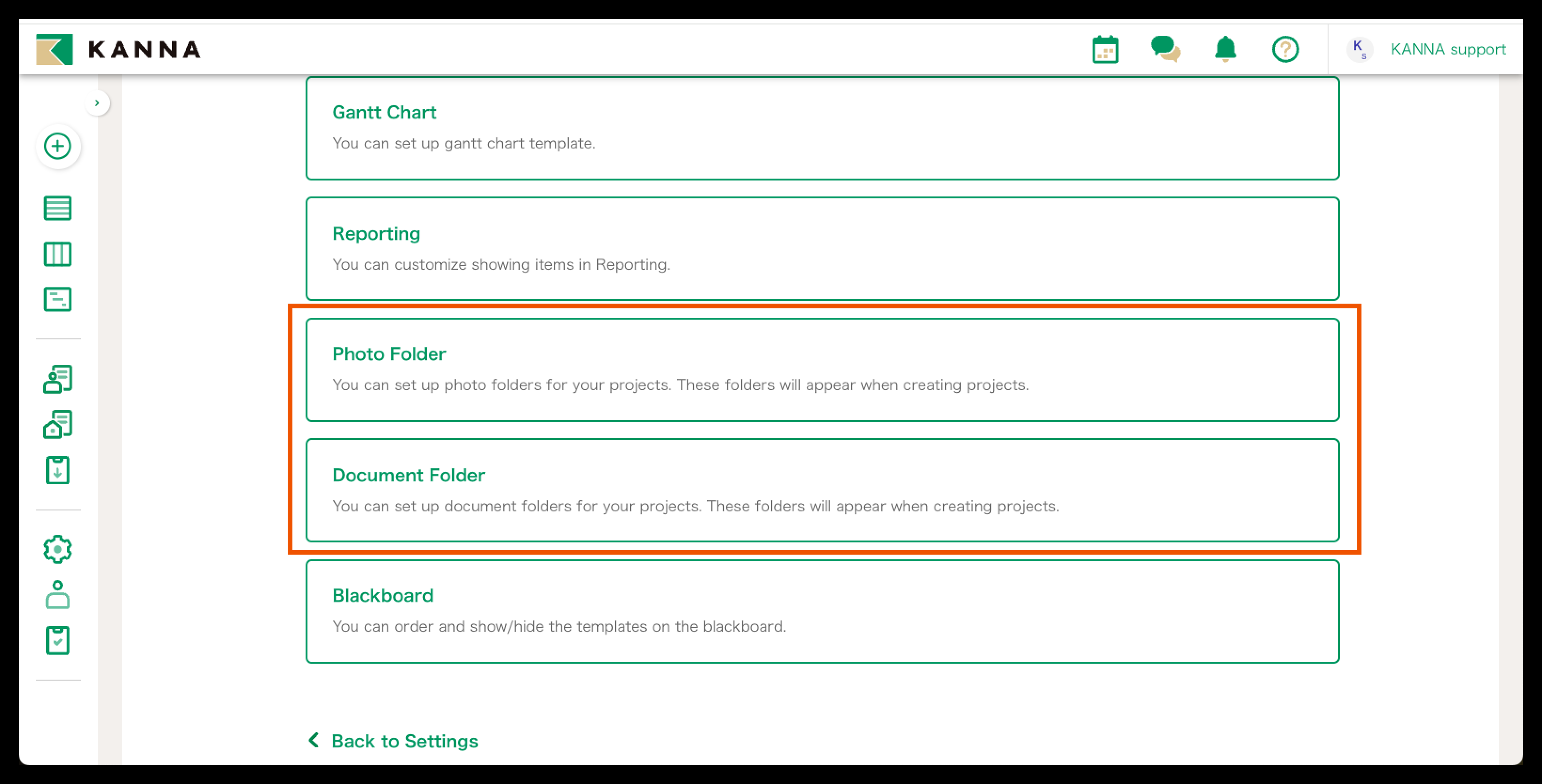Open the list view sidebar icon
This screenshot has width=1542, height=784.
pyautogui.click(x=58, y=208)
